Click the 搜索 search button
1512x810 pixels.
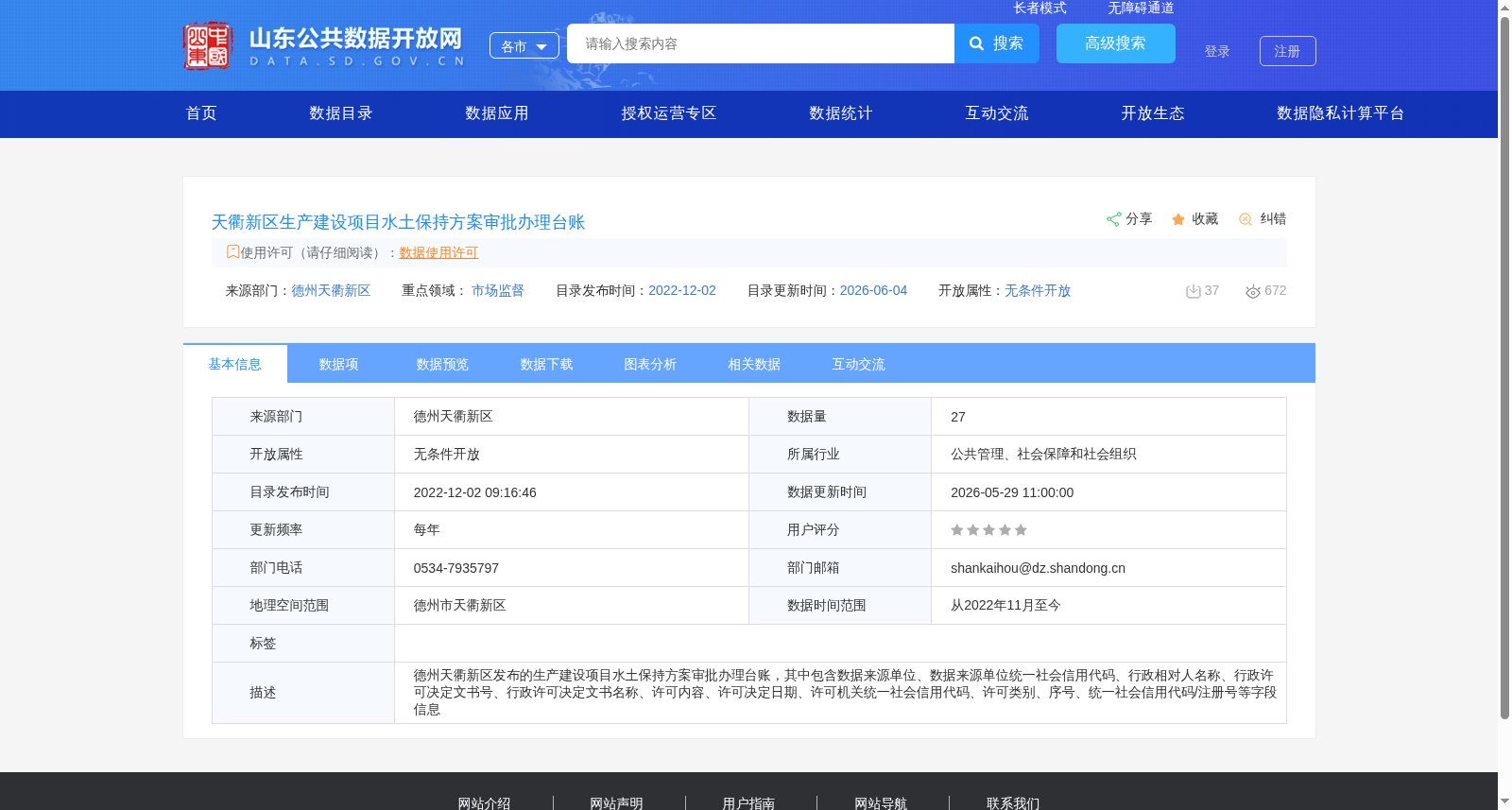[x=997, y=43]
